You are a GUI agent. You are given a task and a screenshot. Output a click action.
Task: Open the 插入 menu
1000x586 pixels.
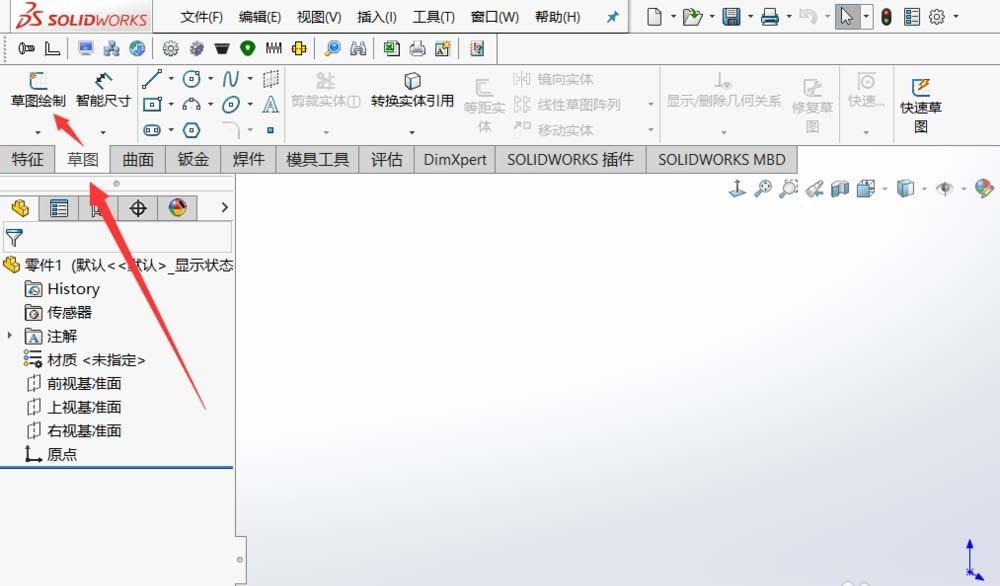(376, 15)
